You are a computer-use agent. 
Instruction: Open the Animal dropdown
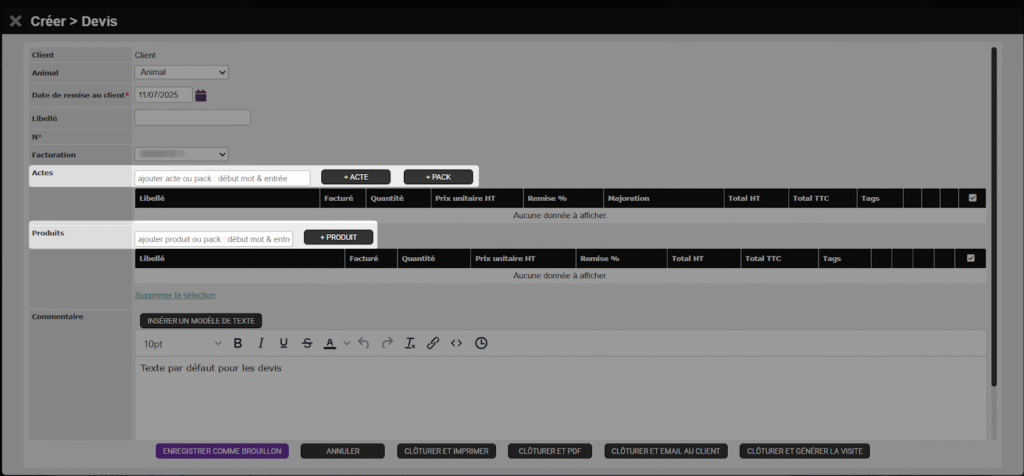tap(181, 72)
